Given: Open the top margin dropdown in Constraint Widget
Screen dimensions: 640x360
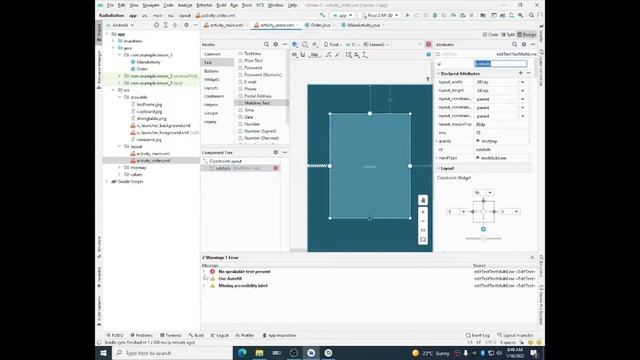Looking at the screenshot, I should click(x=490, y=193).
